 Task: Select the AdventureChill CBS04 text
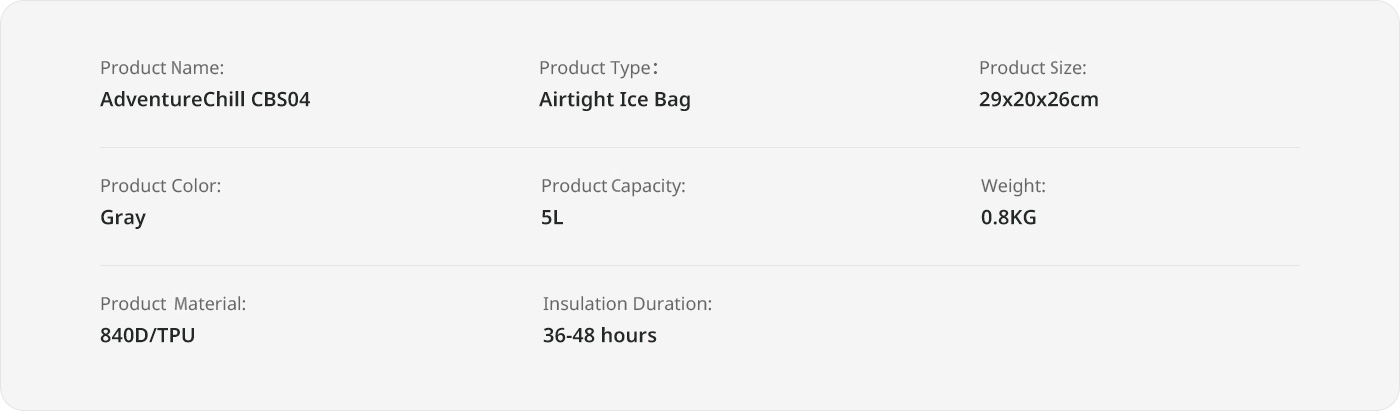(205, 100)
